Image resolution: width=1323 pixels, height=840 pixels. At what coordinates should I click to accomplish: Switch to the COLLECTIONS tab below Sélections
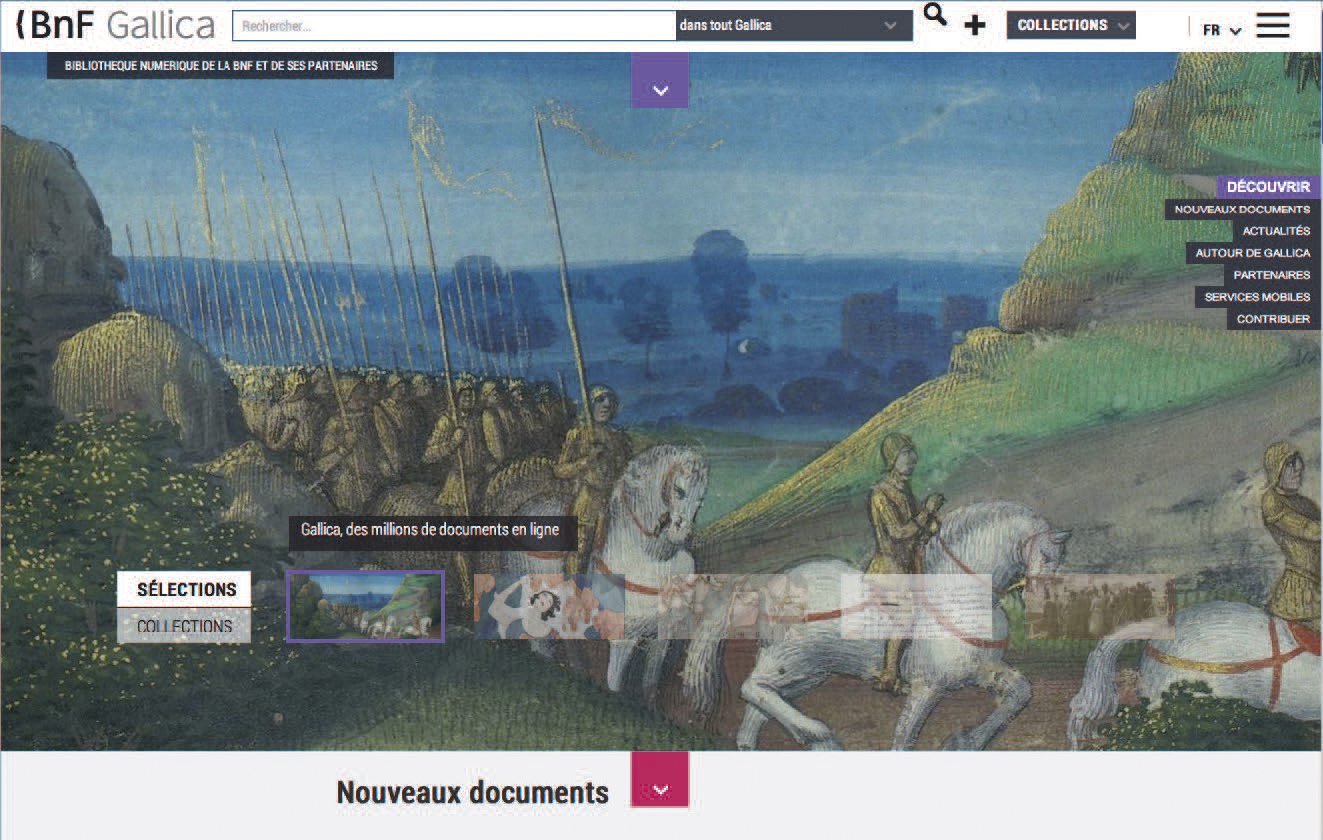184,626
